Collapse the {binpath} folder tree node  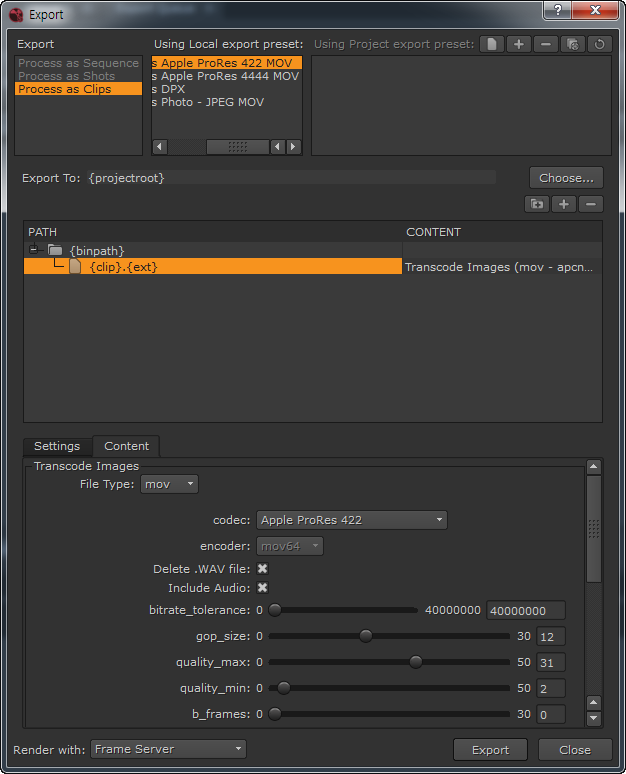(x=34, y=249)
